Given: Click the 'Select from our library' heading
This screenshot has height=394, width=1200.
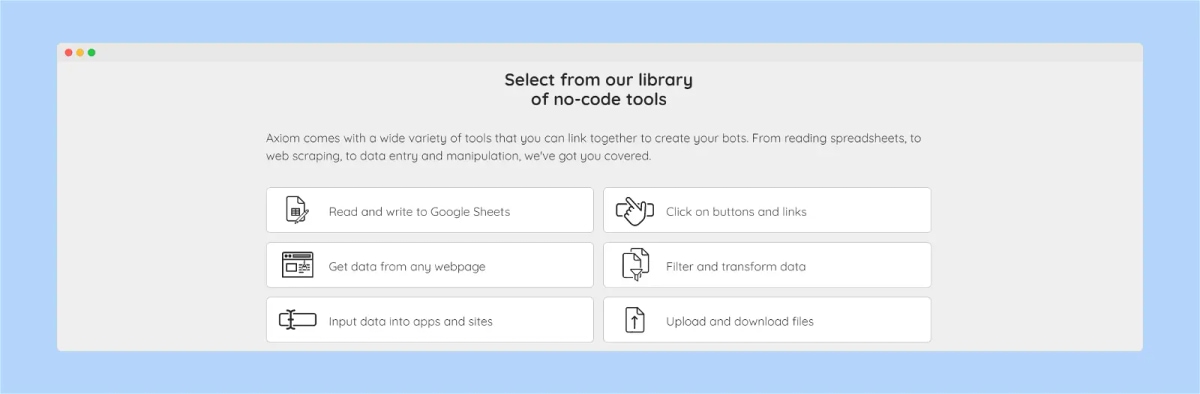Looking at the screenshot, I should [598, 80].
